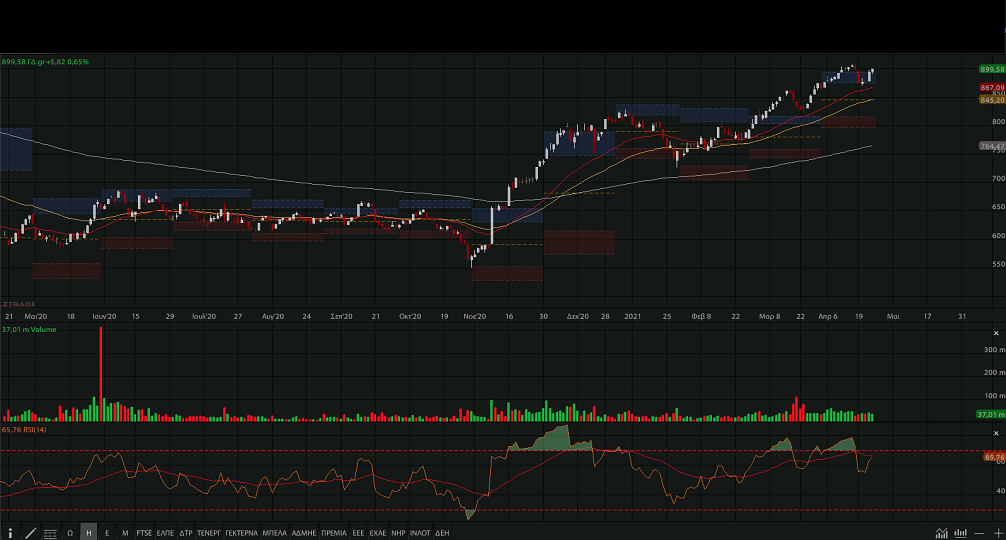Zoom in with the plus icon
This screenshot has height=540, width=1006.
tap(998, 533)
